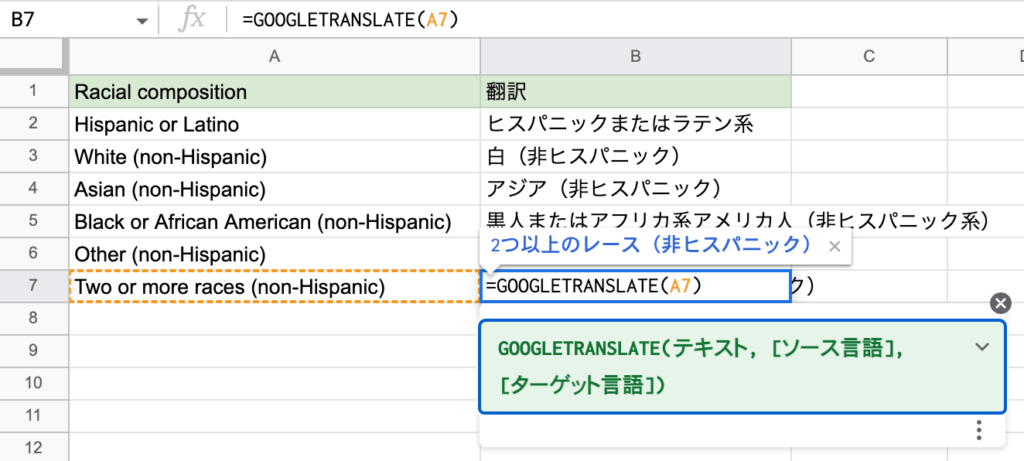Click cell B3 containing 白（非ヒスパニック）

coord(635,157)
